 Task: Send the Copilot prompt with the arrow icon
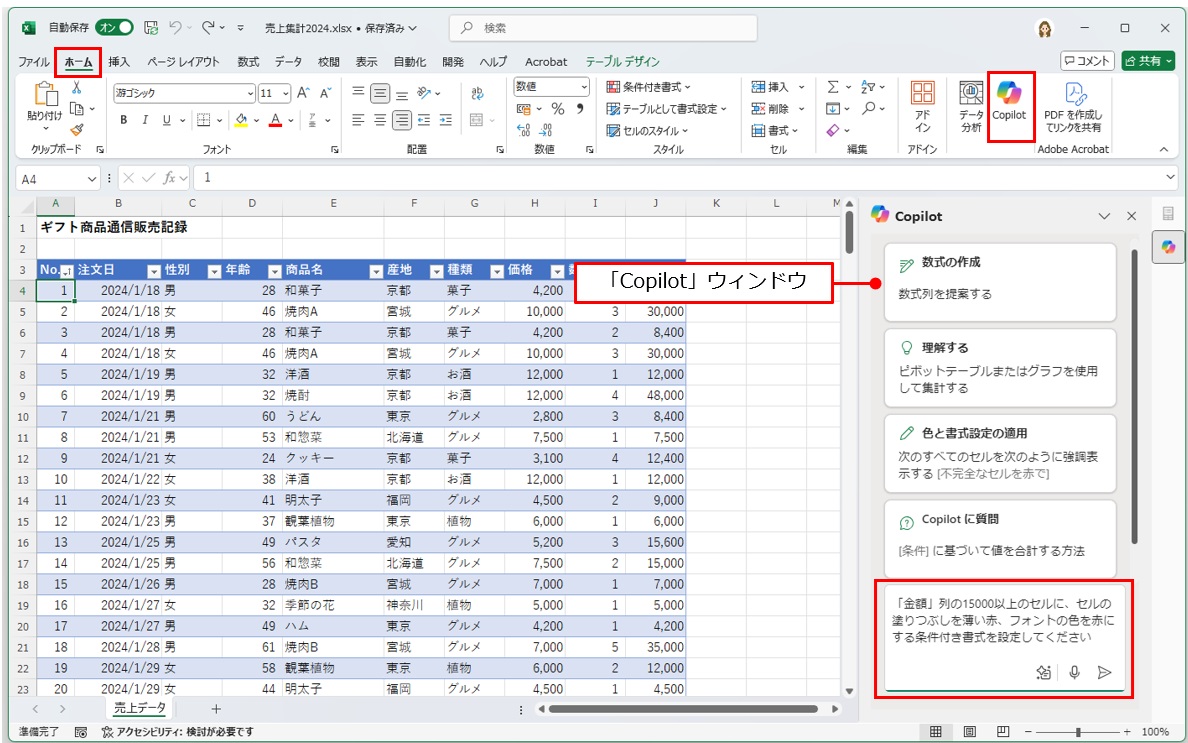(x=1104, y=674)
